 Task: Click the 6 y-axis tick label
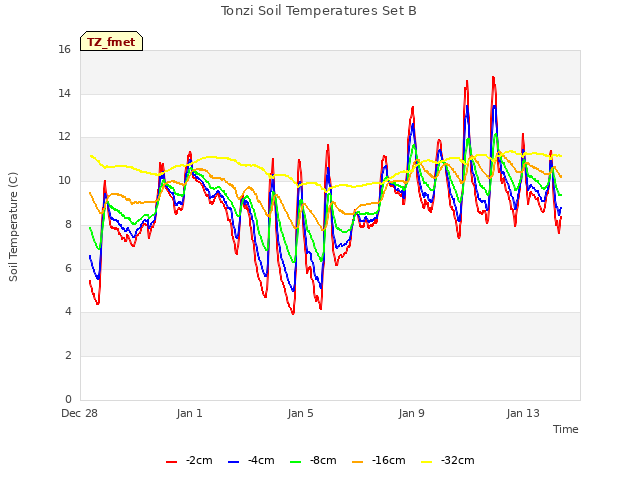68,268
